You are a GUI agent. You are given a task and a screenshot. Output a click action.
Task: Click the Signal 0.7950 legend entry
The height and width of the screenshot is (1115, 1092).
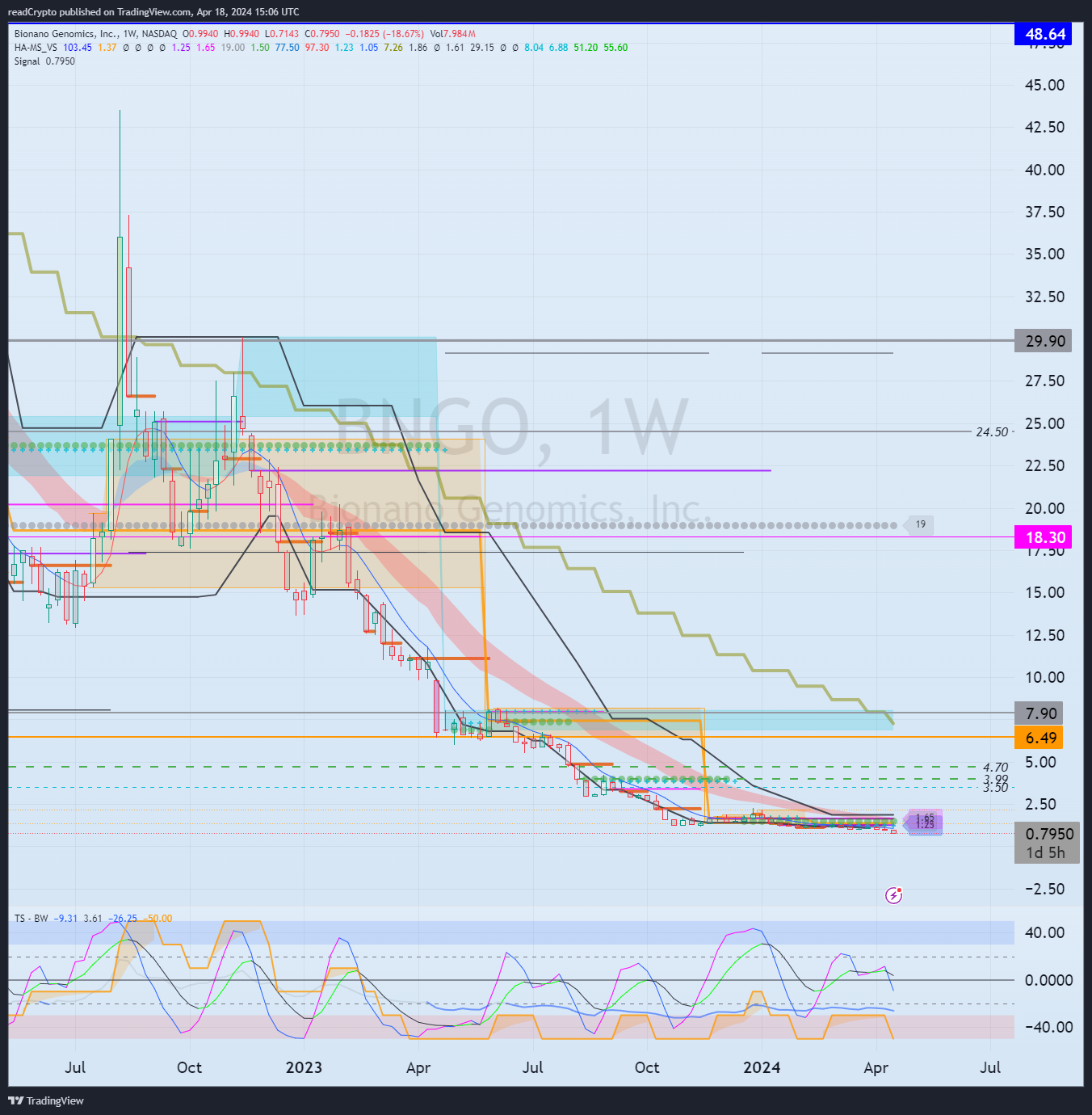(x=44, y=61)
